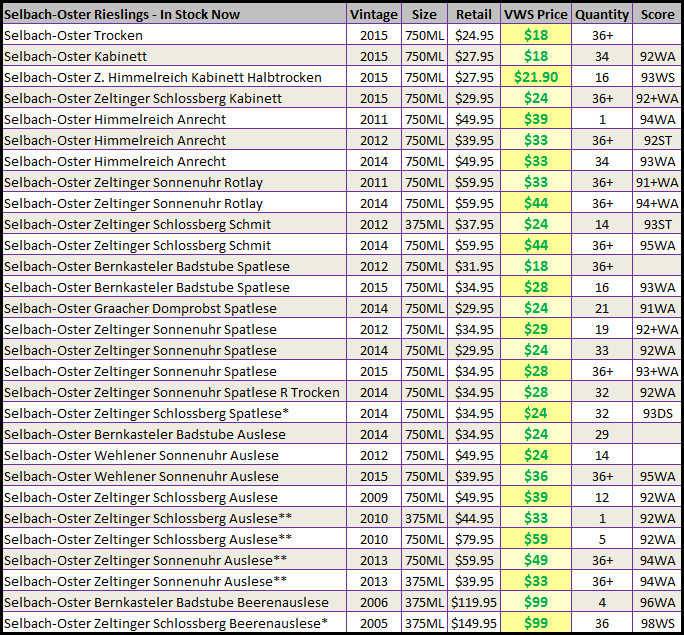Click the $119.95 retail price cell

click(x=474, y=602)
